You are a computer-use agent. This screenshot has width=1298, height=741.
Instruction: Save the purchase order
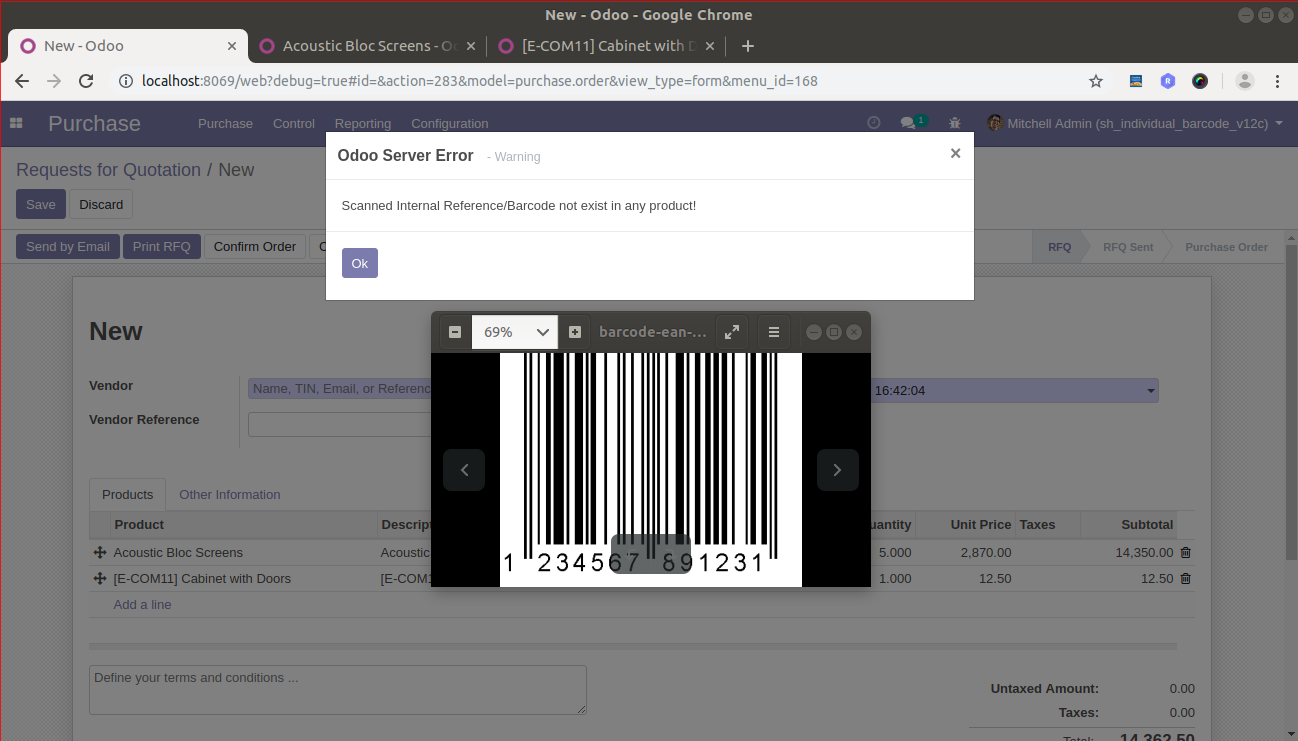(x=41, y=204)
